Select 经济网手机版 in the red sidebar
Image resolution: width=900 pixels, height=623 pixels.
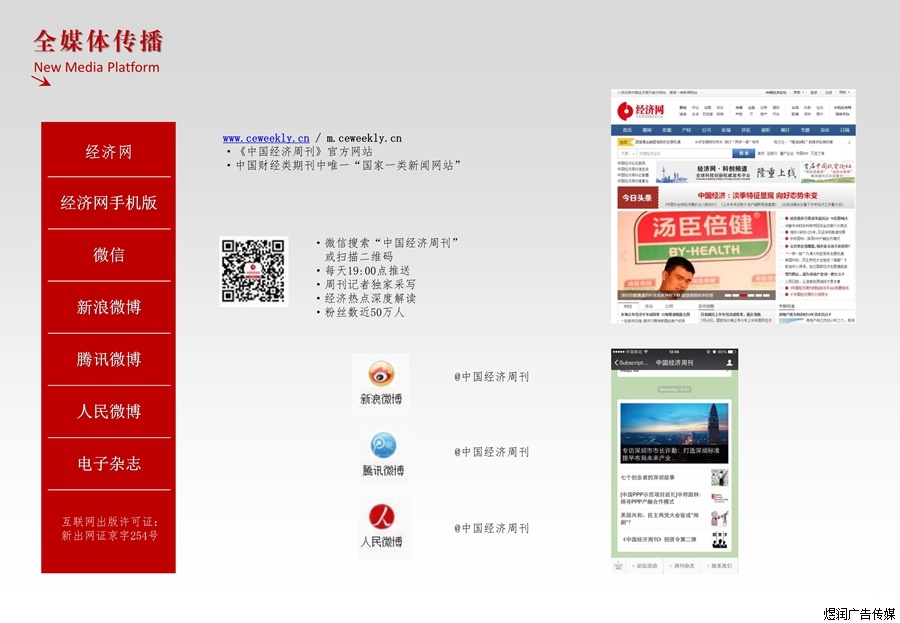tap(109, 203)
